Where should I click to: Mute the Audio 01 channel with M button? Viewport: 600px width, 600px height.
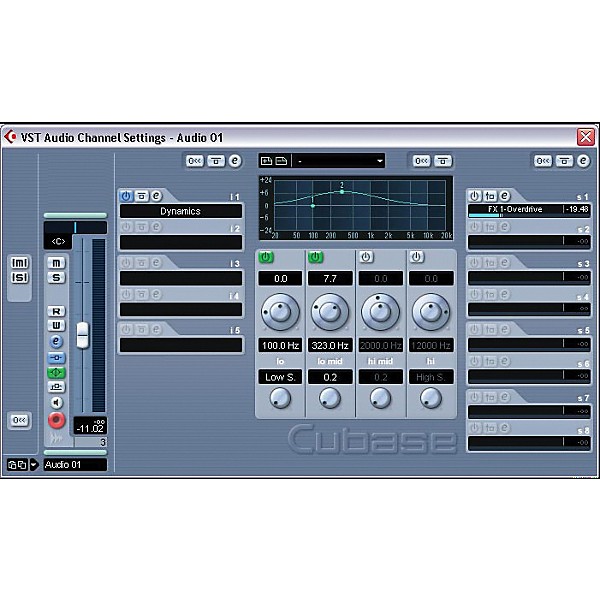(x=56, y=263)
